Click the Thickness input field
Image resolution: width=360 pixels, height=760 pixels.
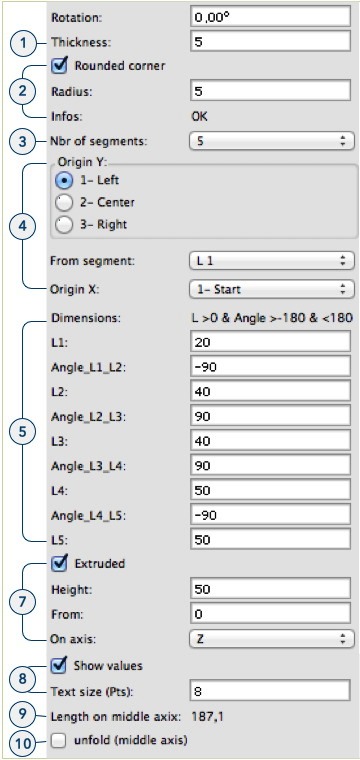coord(270,41)
